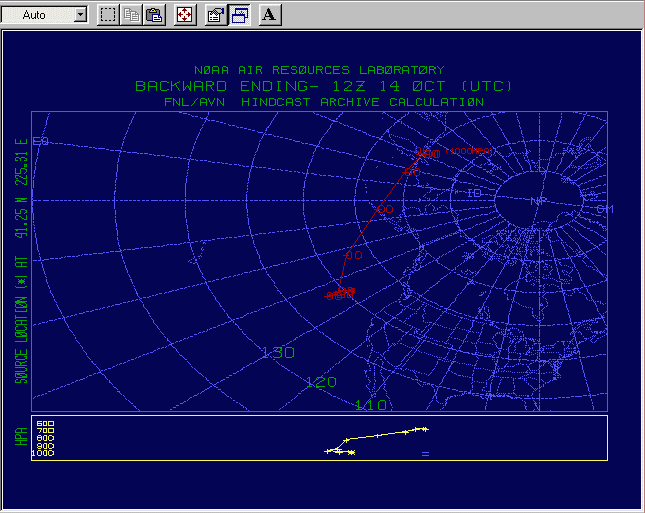Image resolution: width=645 pixels, height=513 pixels.
Task: Click the HPA axis label
Action: coord(19,437)
